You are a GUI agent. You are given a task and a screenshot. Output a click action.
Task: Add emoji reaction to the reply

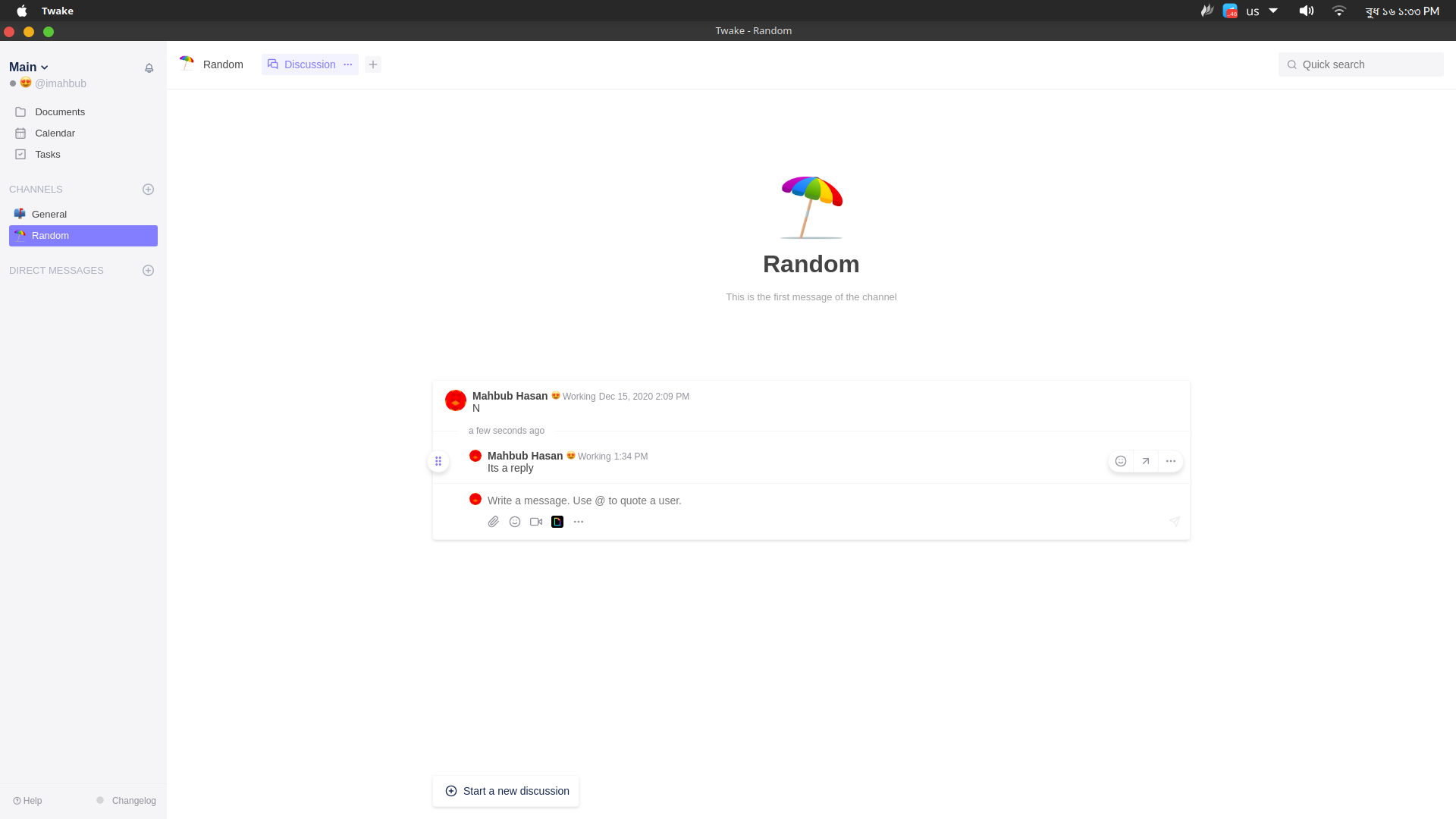[x=1121, y=461]
